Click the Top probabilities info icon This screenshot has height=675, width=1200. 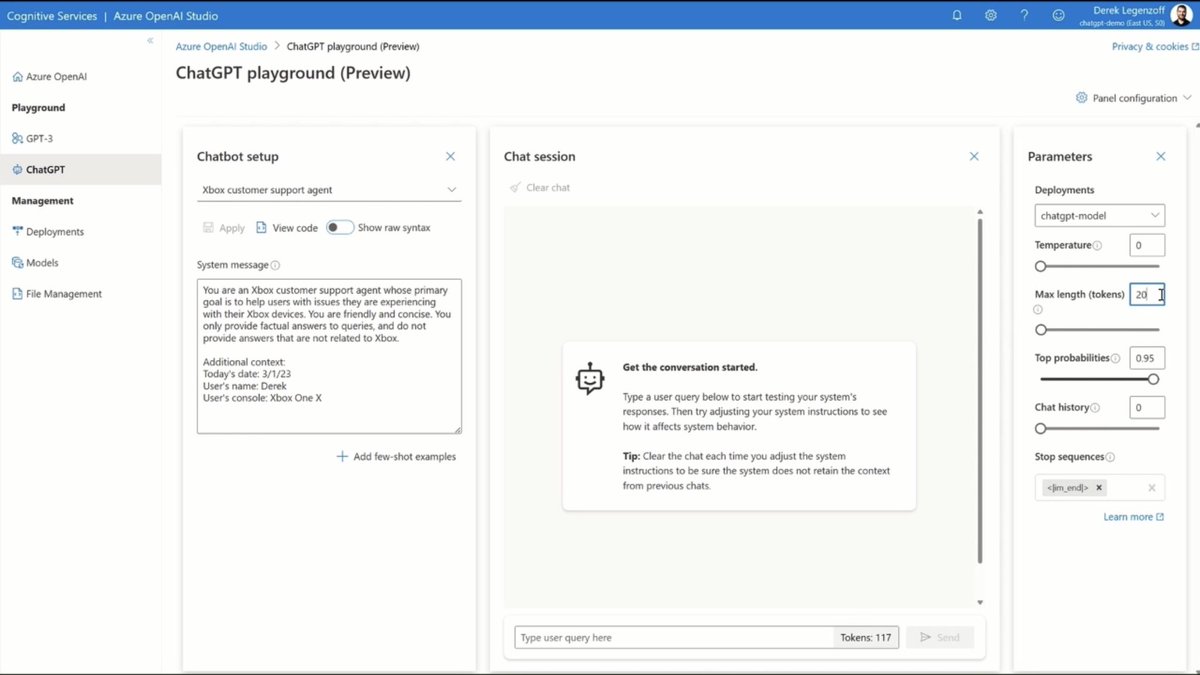(1115, 358)
